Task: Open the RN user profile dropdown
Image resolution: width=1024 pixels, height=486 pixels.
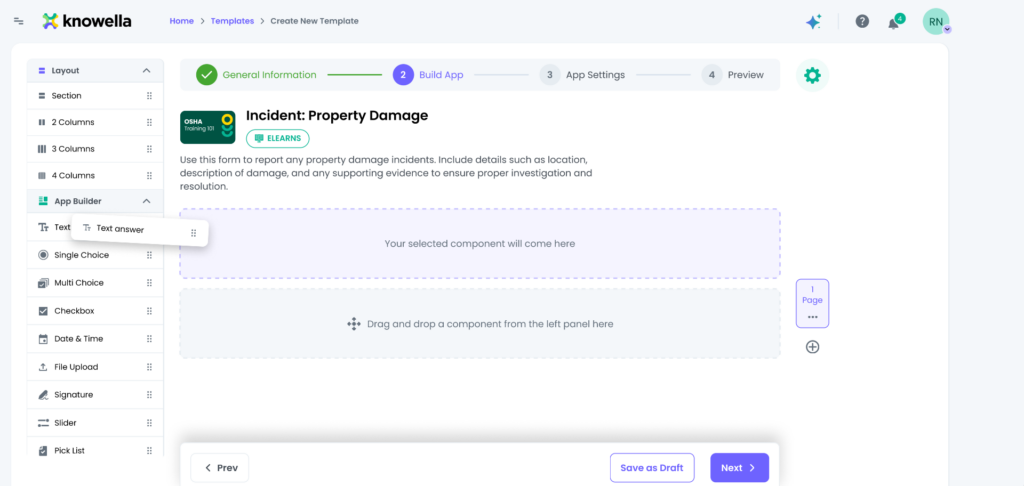Action: click(x=937, y=22)
